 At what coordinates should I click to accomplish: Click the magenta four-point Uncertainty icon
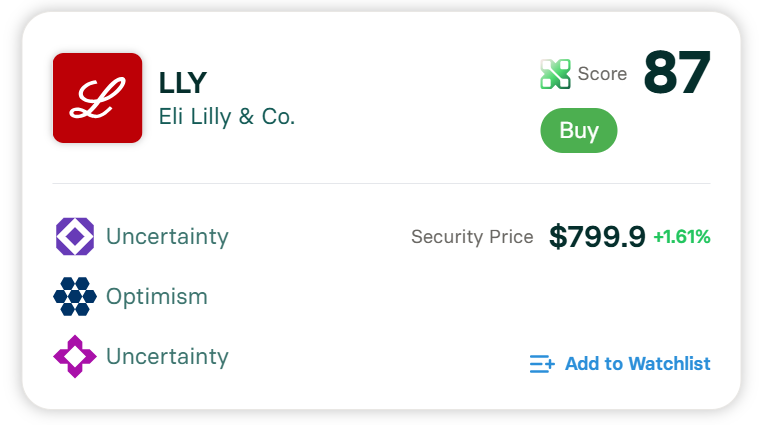75,357
